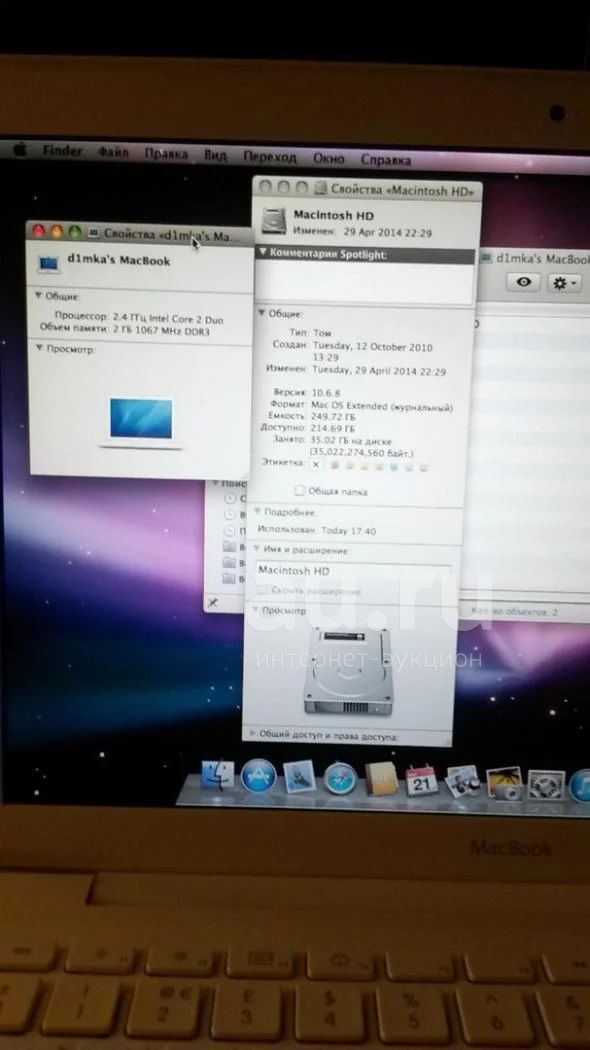Click capacity value 249.72 ГБ

pos(333,416)
